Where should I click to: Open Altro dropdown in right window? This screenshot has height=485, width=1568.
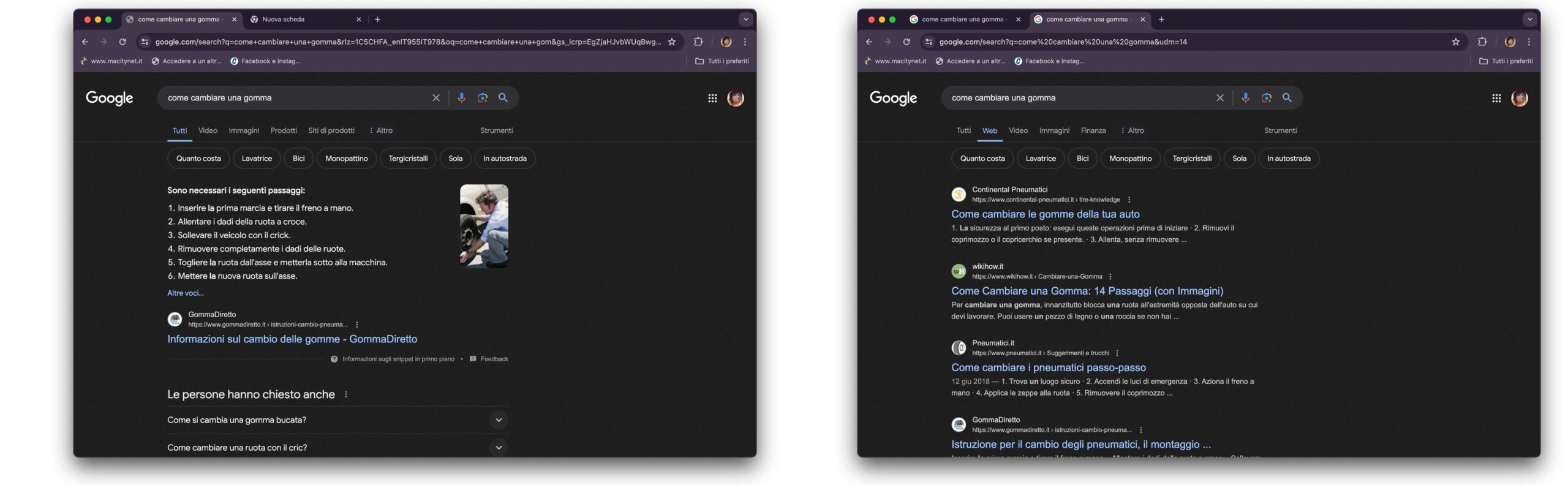tap(1133, 130)
